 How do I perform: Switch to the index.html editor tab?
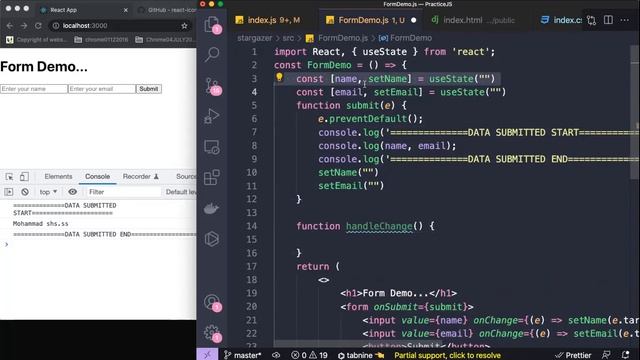click(x=474, y=20)
